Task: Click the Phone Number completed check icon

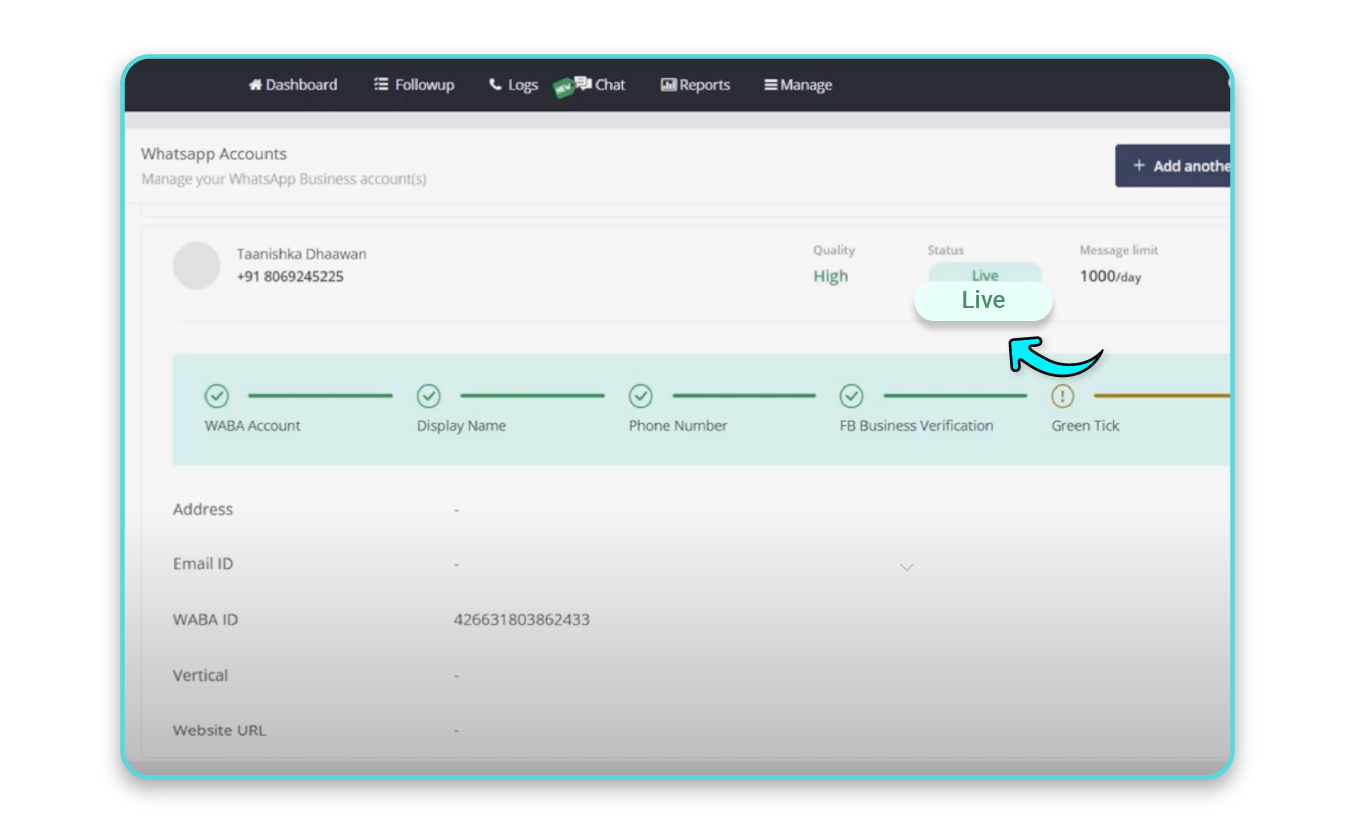Action: 641,396
